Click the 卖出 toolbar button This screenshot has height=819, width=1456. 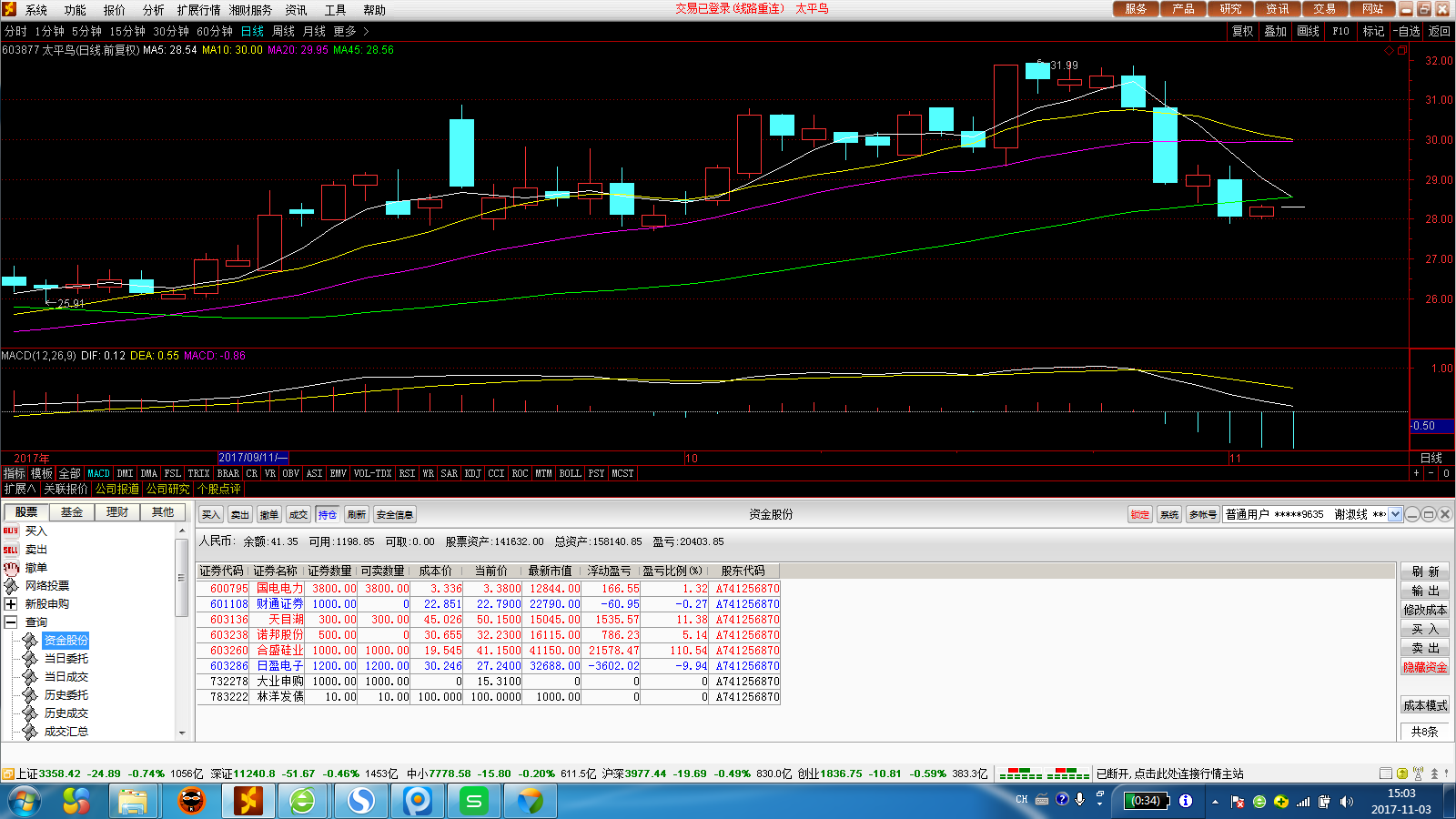[240, 515]
